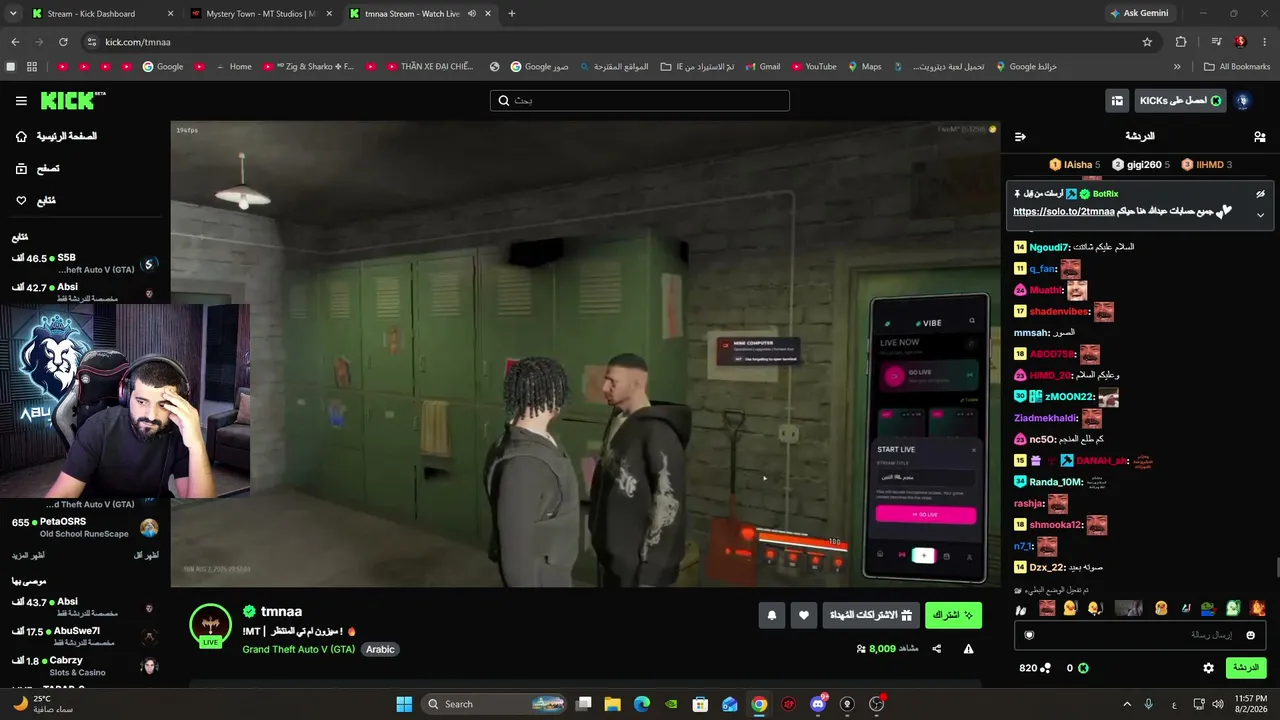Image resolution: width=1280 pixels, height=720 pixels.
Task: Open recommended channel Cabrzy
Action: tap(85, 666)
